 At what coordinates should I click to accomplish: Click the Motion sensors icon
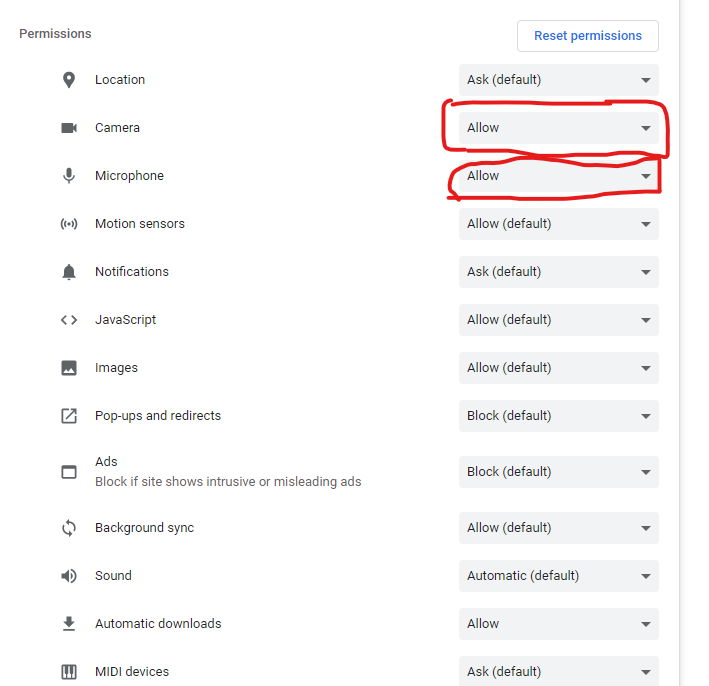(x=69, y=224)
